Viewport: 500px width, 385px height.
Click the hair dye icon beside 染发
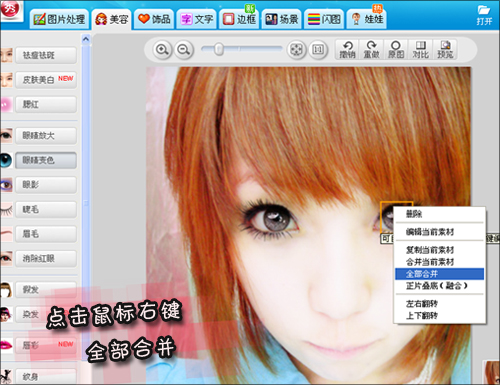click(x=6, y=314)
